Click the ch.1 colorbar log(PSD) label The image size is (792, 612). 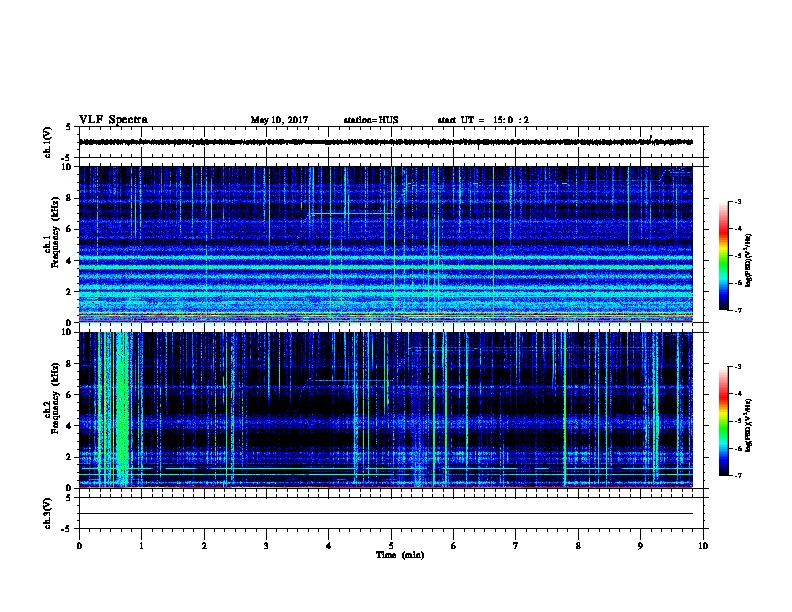click(x=748, y=260)
